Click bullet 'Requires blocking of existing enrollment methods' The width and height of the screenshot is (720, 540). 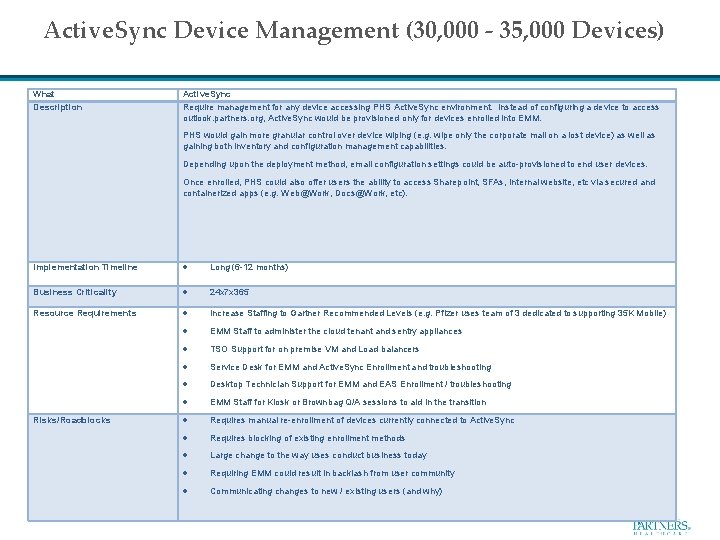click(x=308, y=438)
